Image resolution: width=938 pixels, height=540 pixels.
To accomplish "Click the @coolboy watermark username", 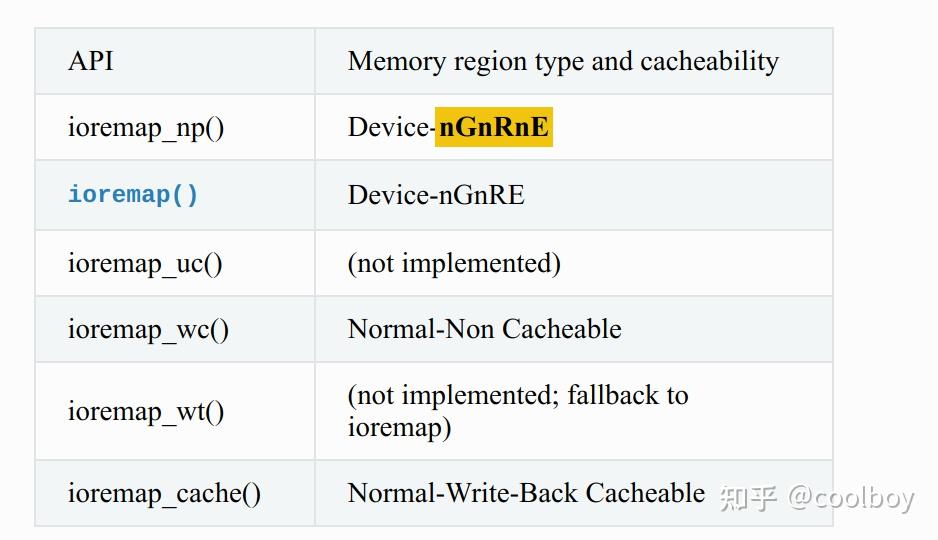I will [850, 497].
